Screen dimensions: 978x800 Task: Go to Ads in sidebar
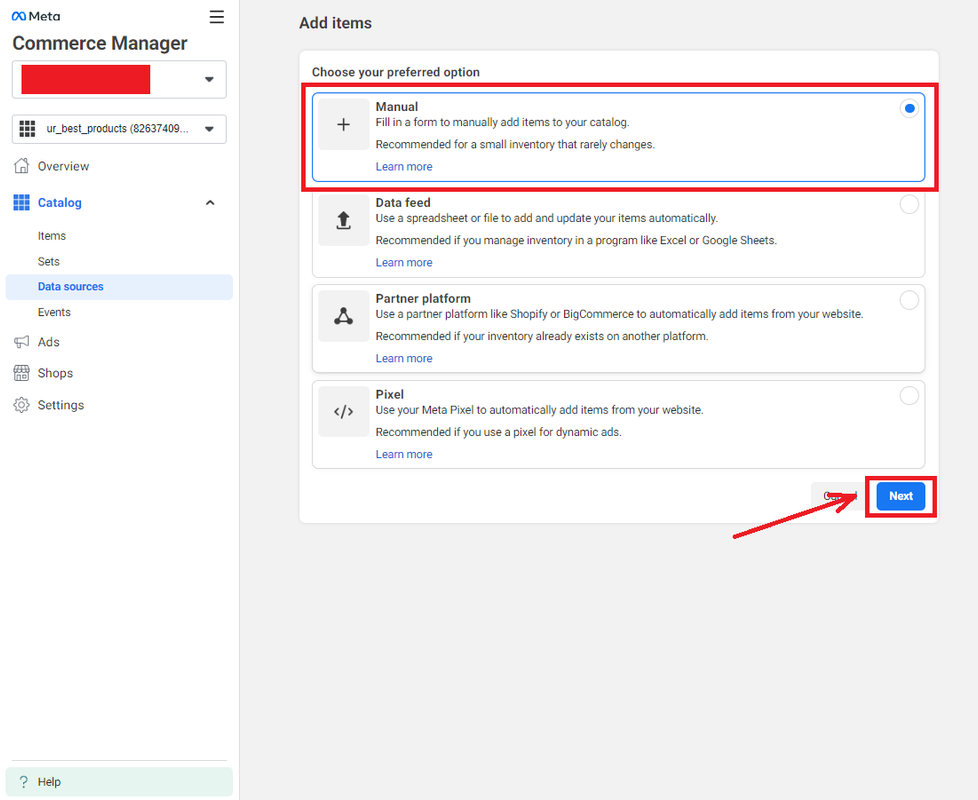pyautogui.click(x=49, y=342)
